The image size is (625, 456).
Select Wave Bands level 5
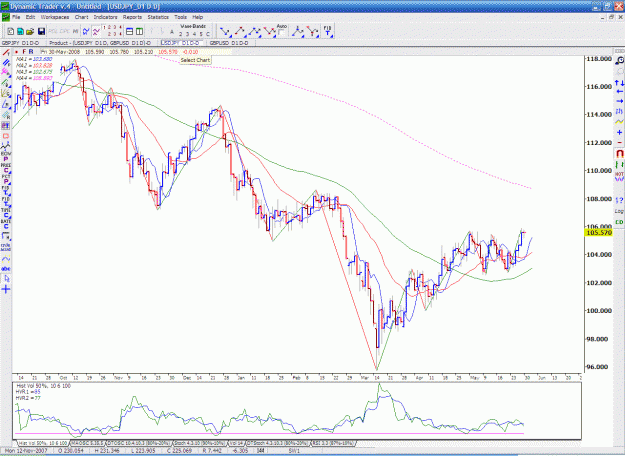[201, 34]
